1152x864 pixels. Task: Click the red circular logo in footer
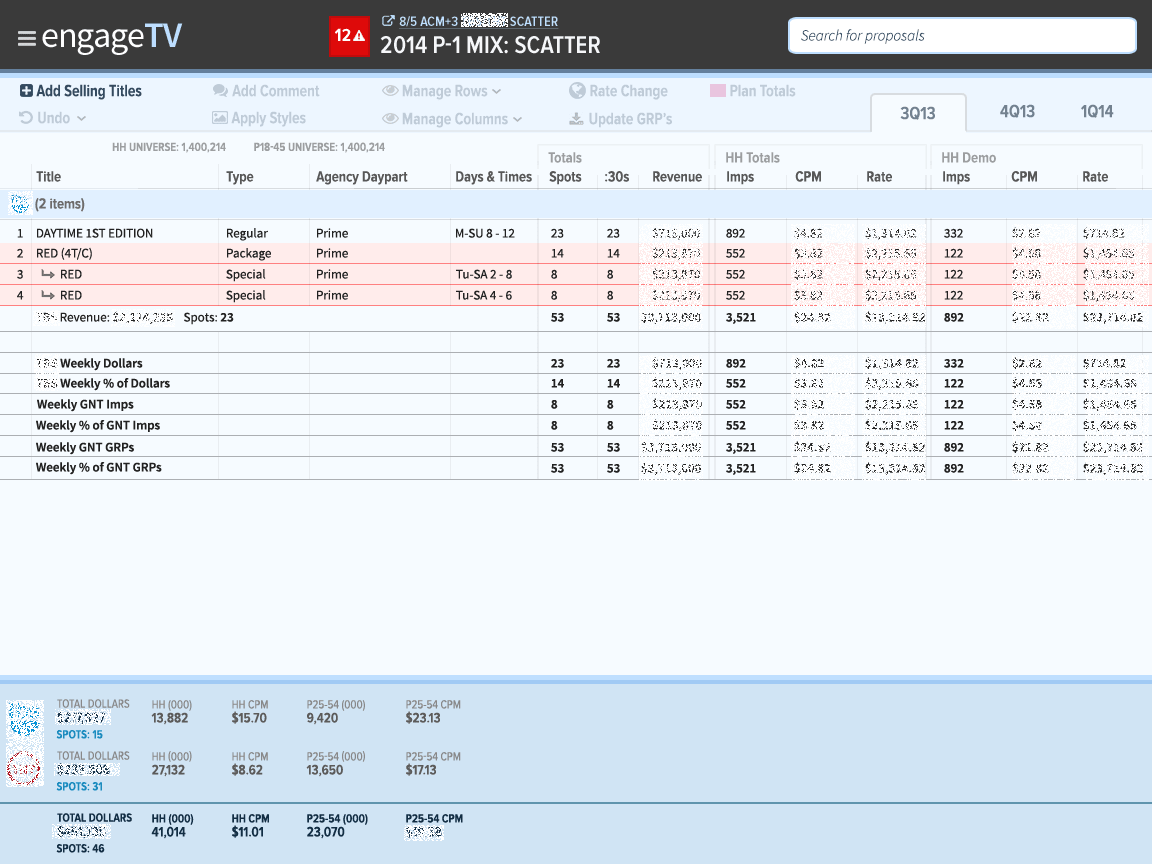[24, 768]
